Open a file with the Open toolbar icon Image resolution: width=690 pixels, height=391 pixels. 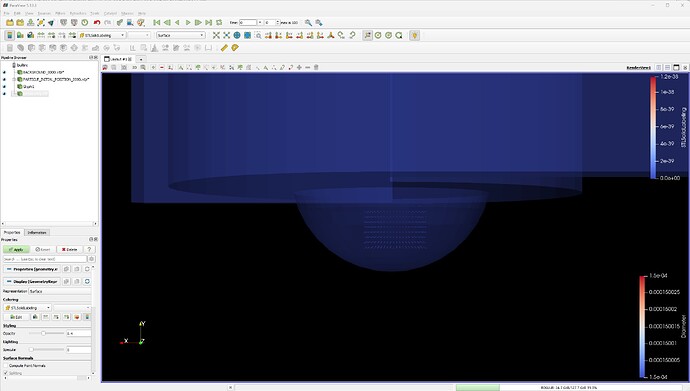coord(10,22)
